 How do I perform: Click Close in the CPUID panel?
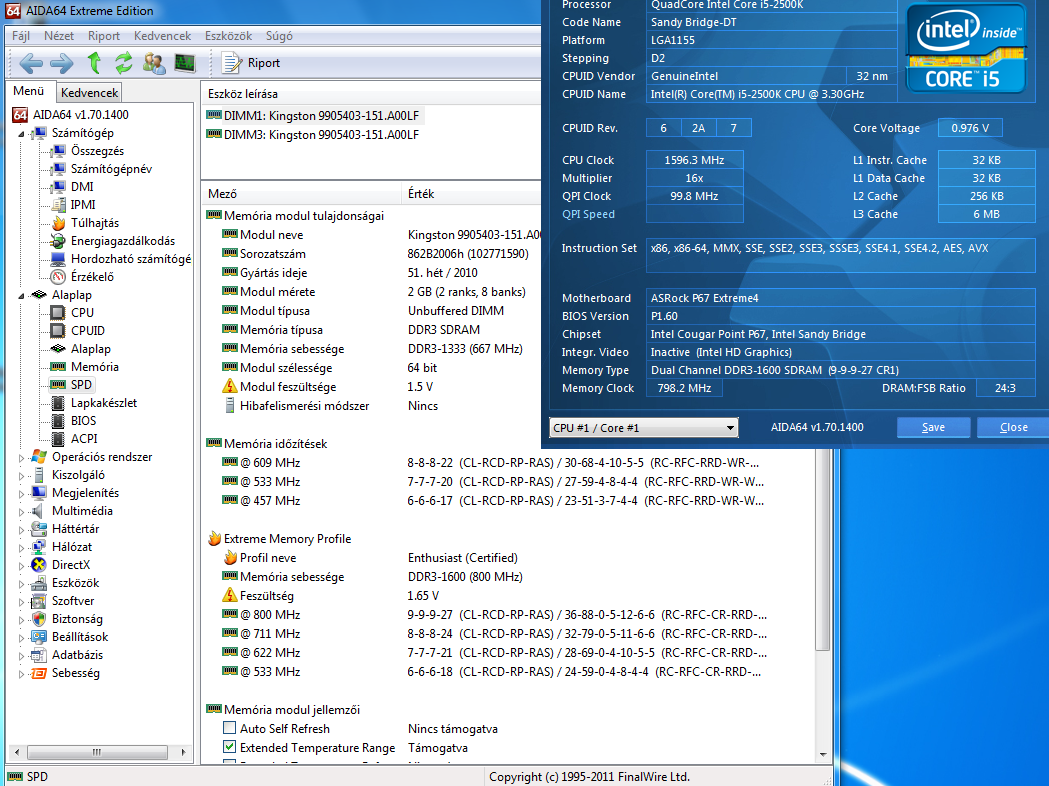(1014, 427)
